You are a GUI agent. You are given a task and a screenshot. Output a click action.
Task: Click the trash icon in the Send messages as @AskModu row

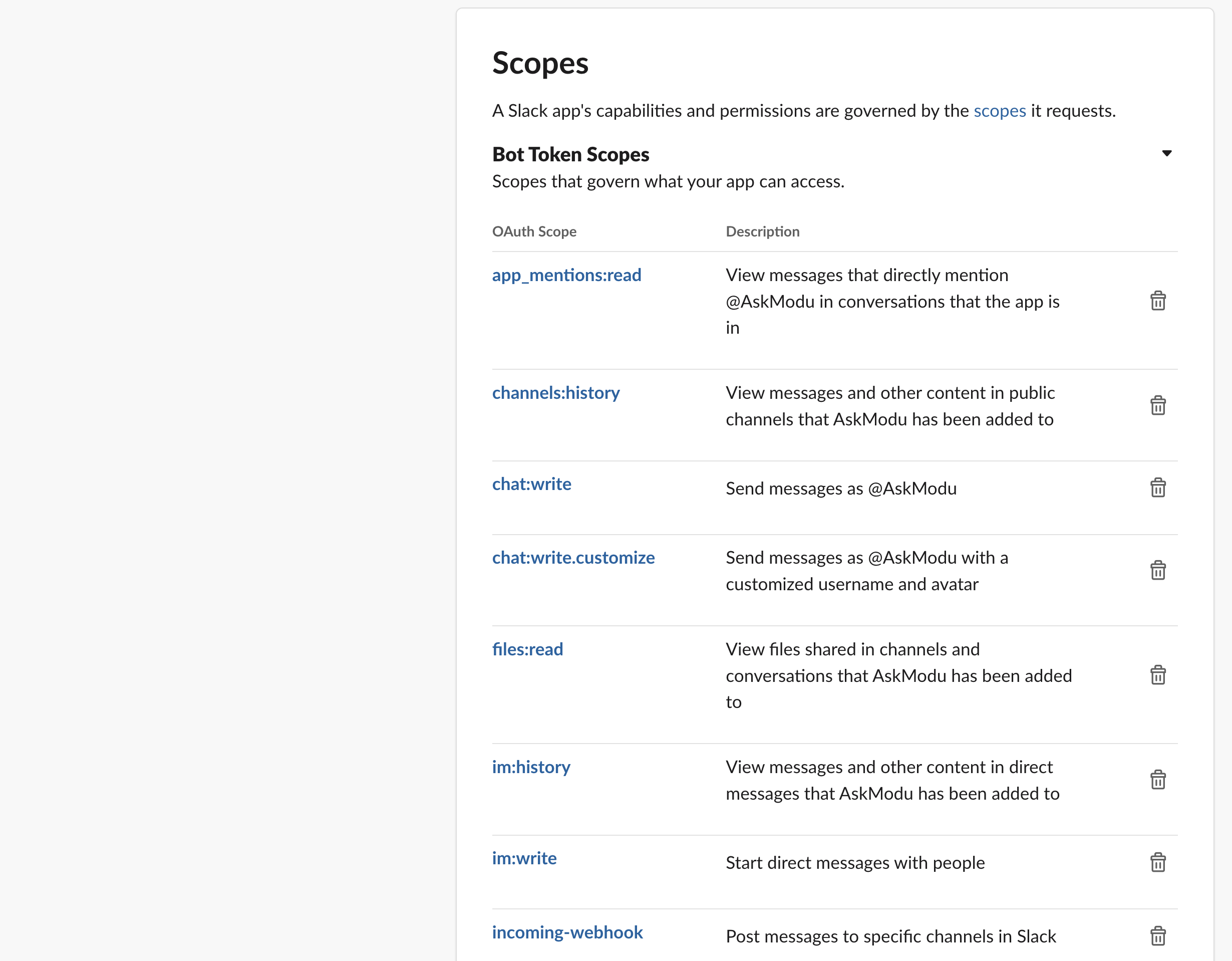(x=1157, y=488)
